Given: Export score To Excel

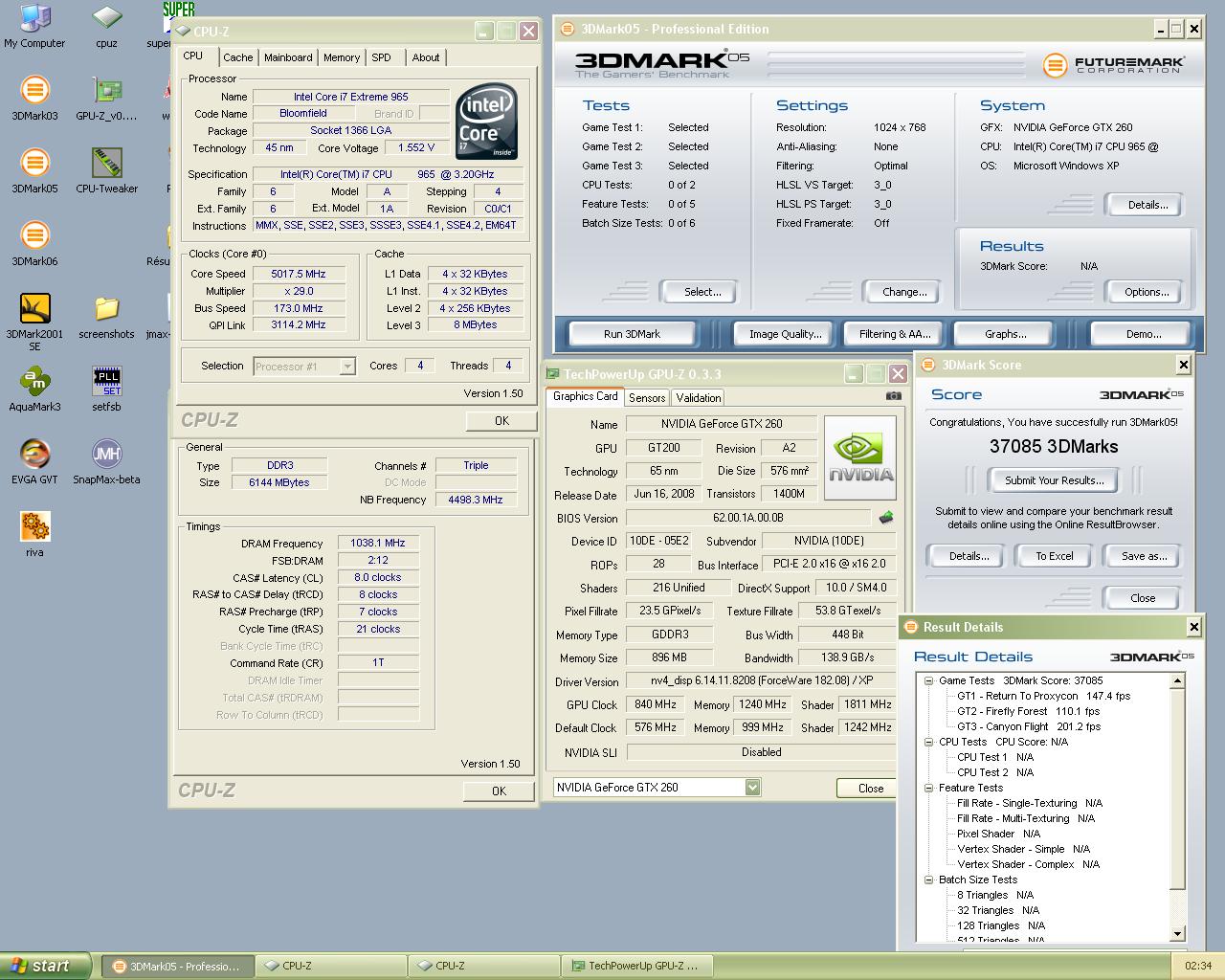Looking at the screenshot, I should [1055, 556].
